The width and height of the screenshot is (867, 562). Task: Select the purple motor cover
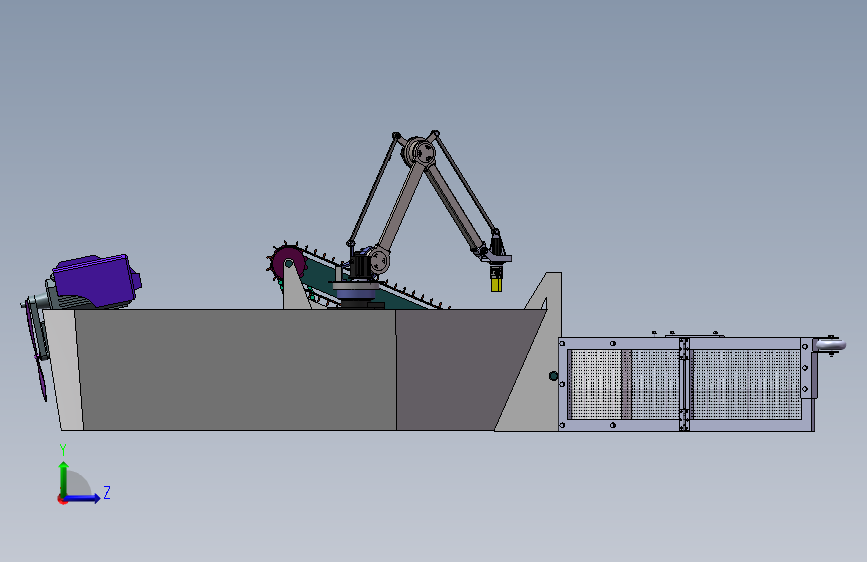coord(95,280)
